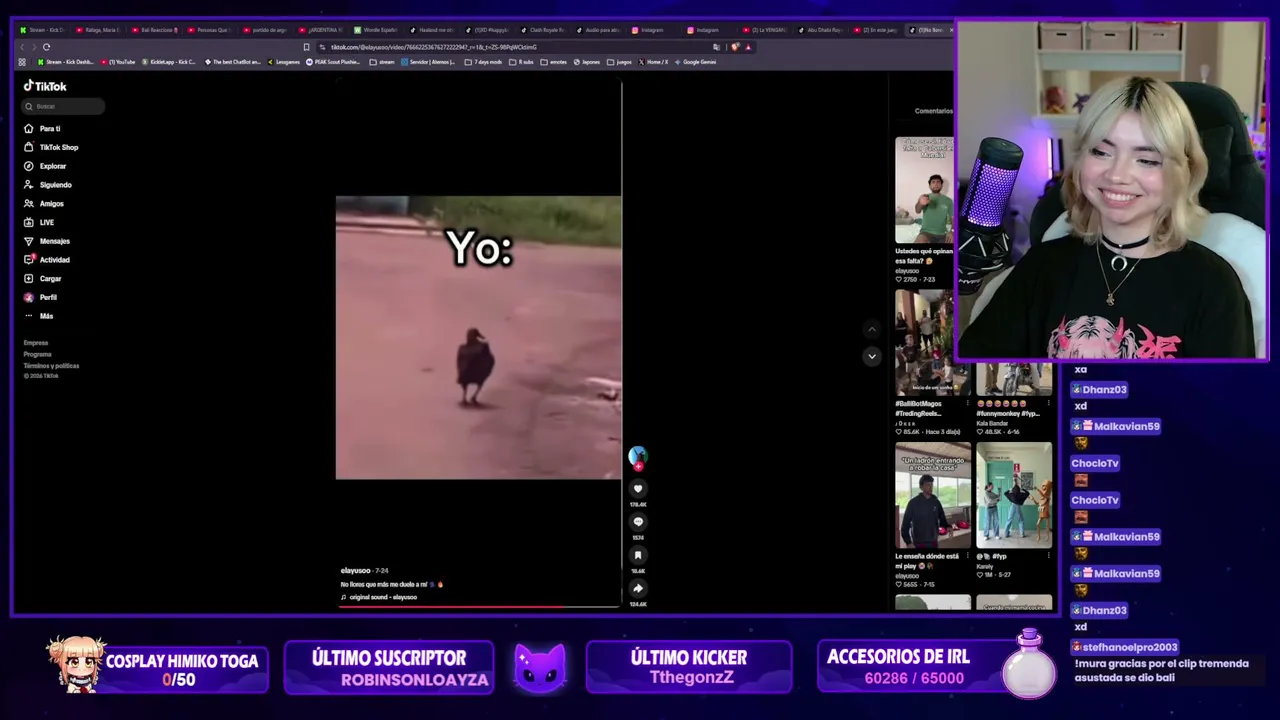The height and width of the screenshot is (720, 1280).
Task: Open the 'Ustedes qué opinan esa falta' video
Action: 924,191
